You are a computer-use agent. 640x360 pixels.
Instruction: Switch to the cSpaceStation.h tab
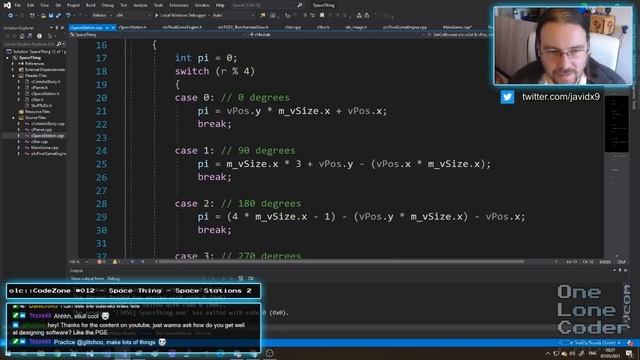[133, 27]
